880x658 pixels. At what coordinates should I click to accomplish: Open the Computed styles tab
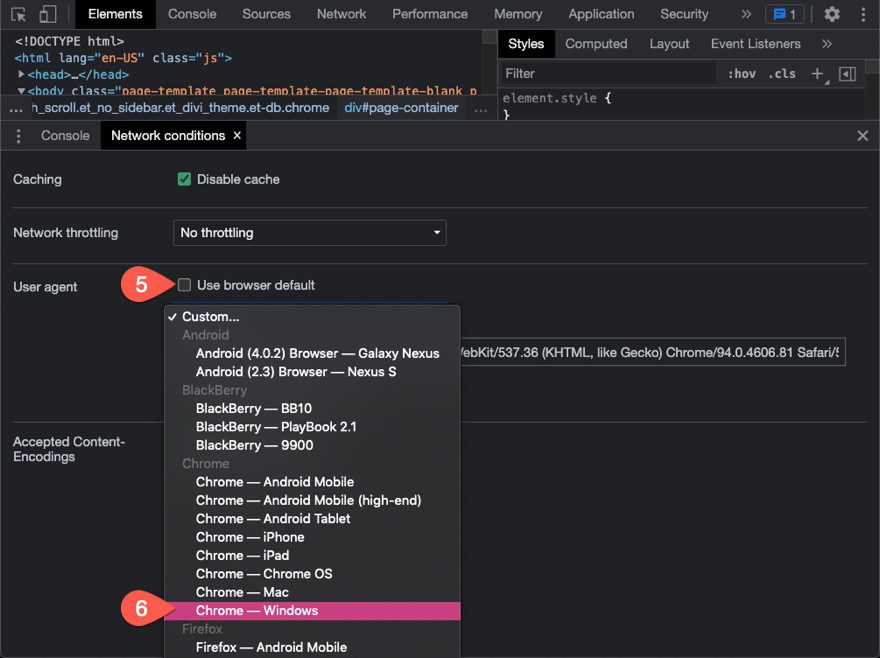tap(596, 44)
